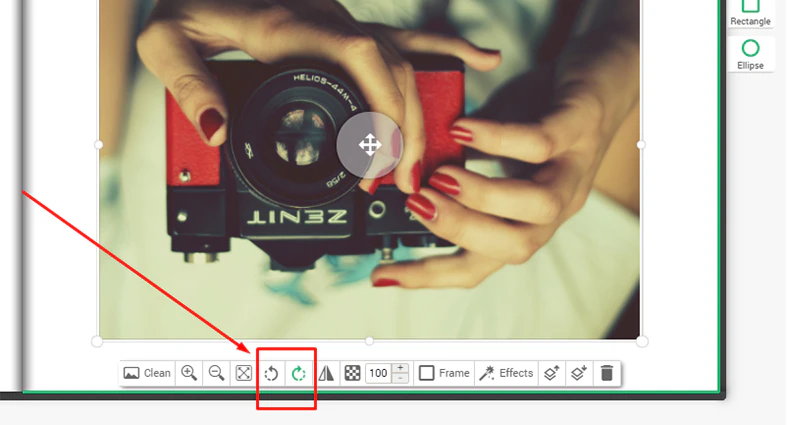This screenshot has height=425, width=800.
Task: Decrease opacity with the minus stepper
Action: (401, 379)
